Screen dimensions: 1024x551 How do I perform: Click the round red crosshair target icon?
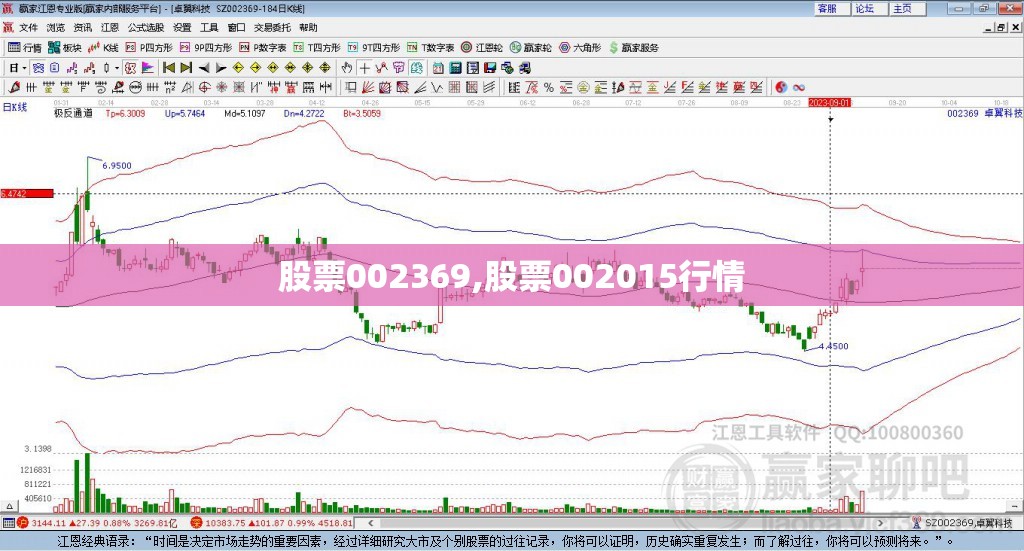[204, 87]
